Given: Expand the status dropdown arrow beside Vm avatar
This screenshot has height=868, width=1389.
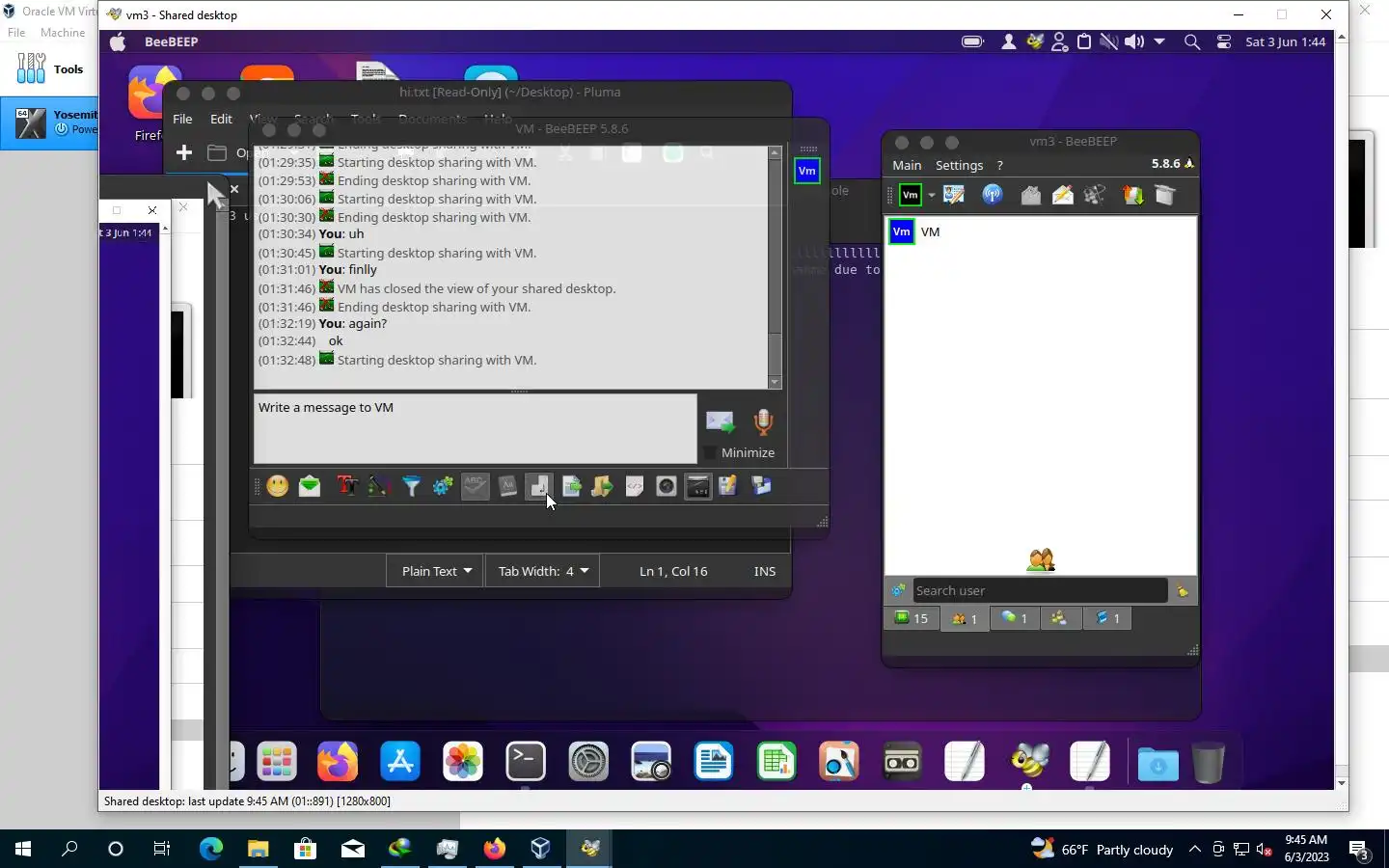Looking at the screenshot, I should click(932, 195).
